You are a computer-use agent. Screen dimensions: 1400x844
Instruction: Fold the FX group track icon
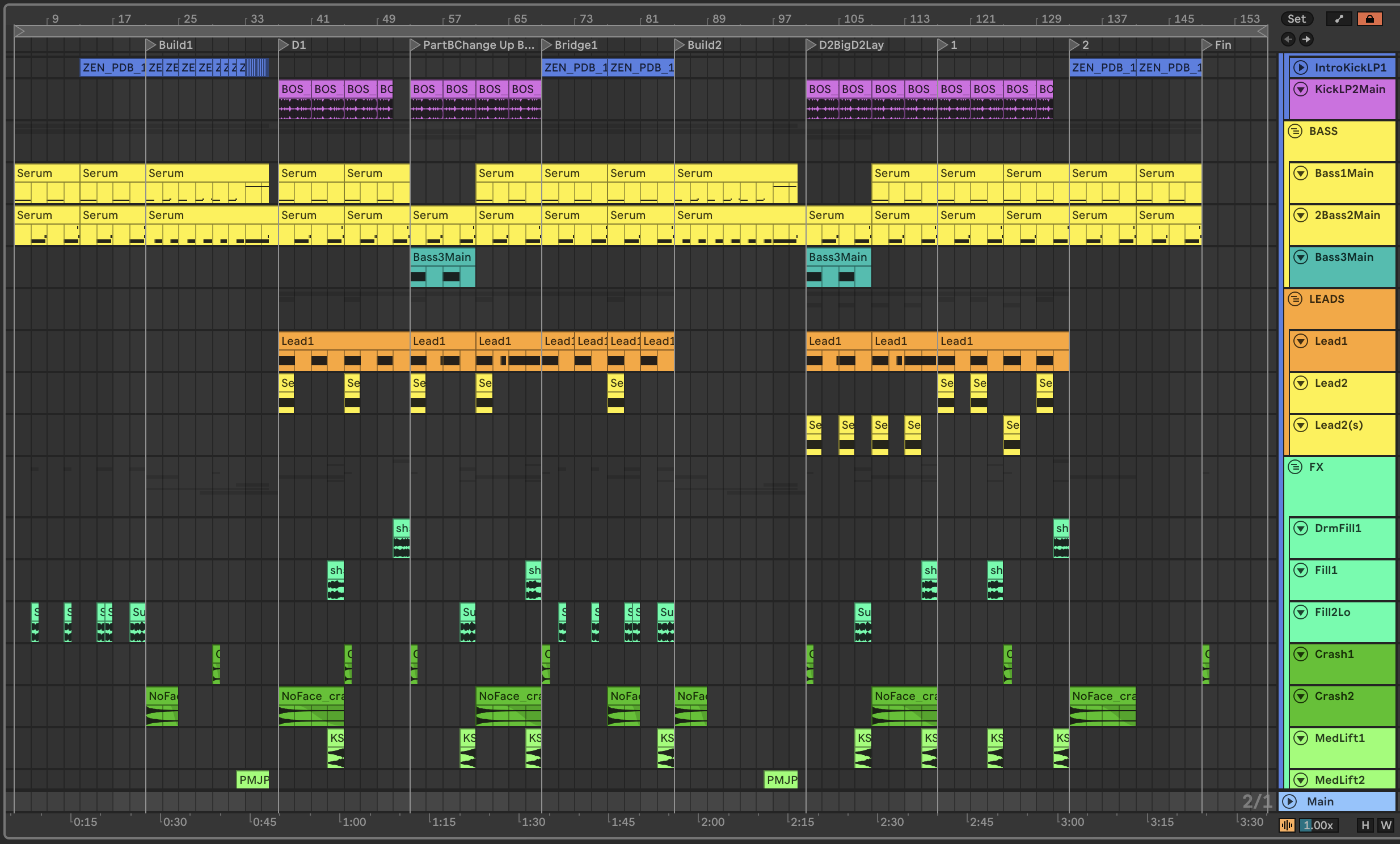[x=1295, y=467]
